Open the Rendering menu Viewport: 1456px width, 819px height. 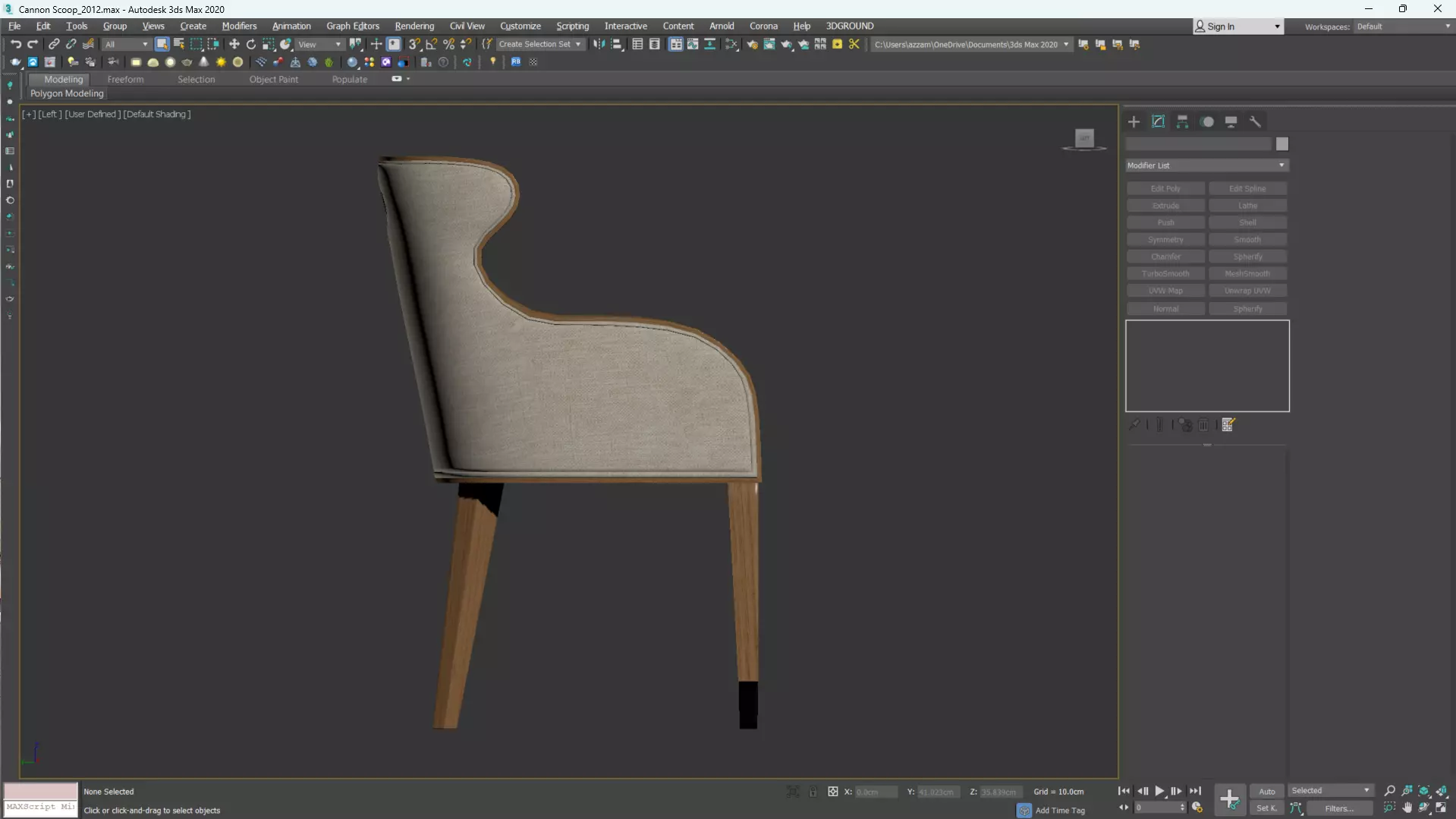414,26
